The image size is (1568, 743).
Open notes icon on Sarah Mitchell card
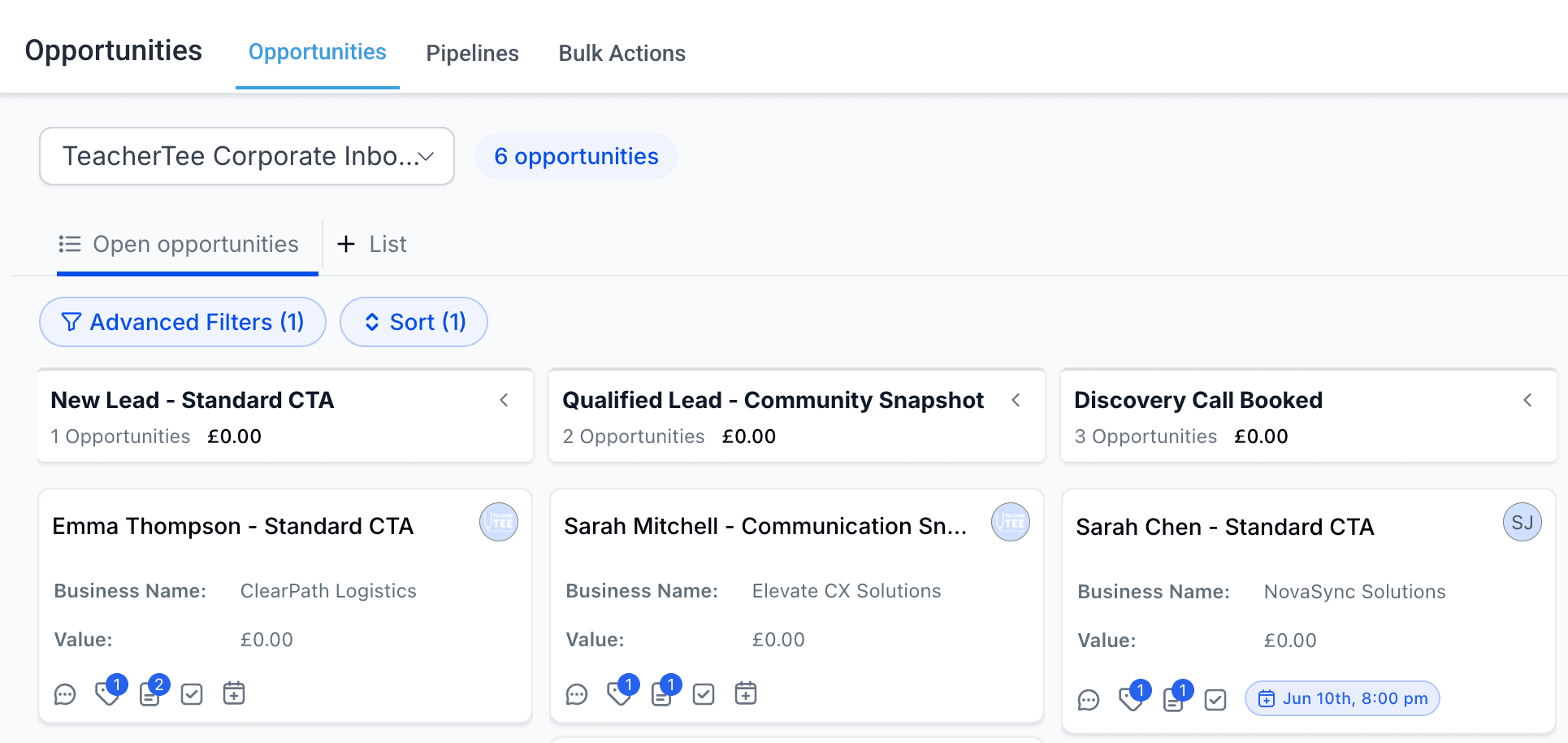[661, 694]
